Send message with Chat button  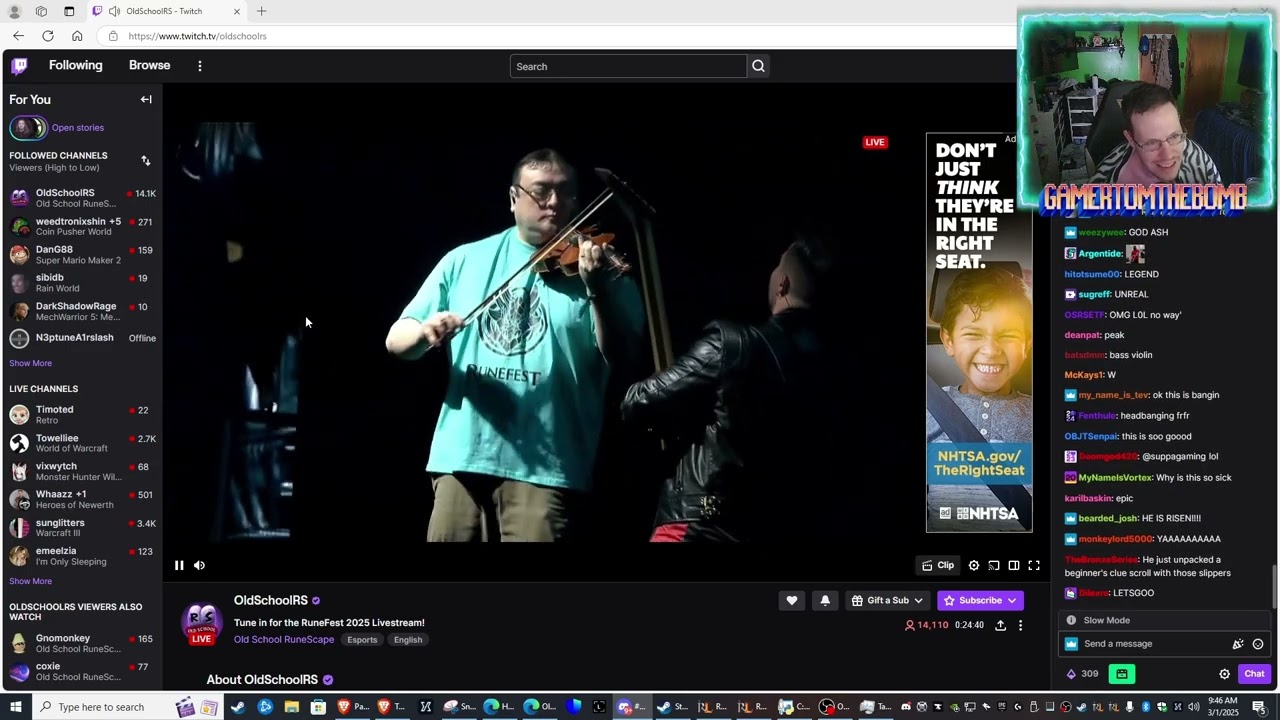point(1254,674)
